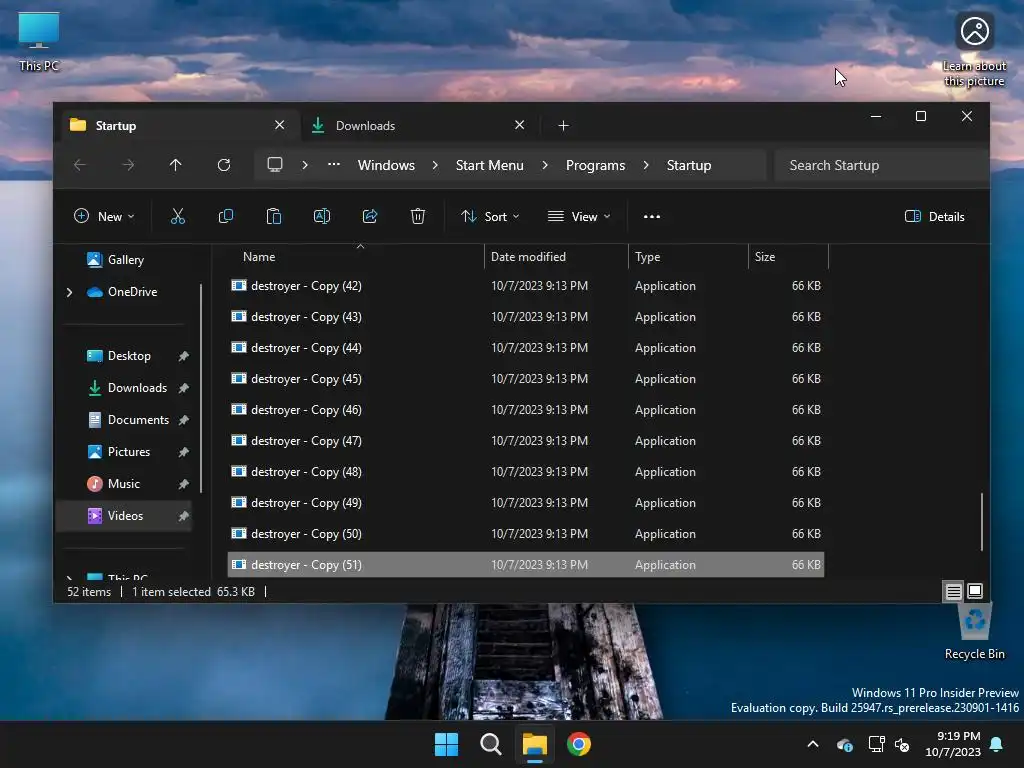This screenshot has height=768, width=1024.
Task: Open the notification bell in taskbar
Action: (x=997, y=744)
